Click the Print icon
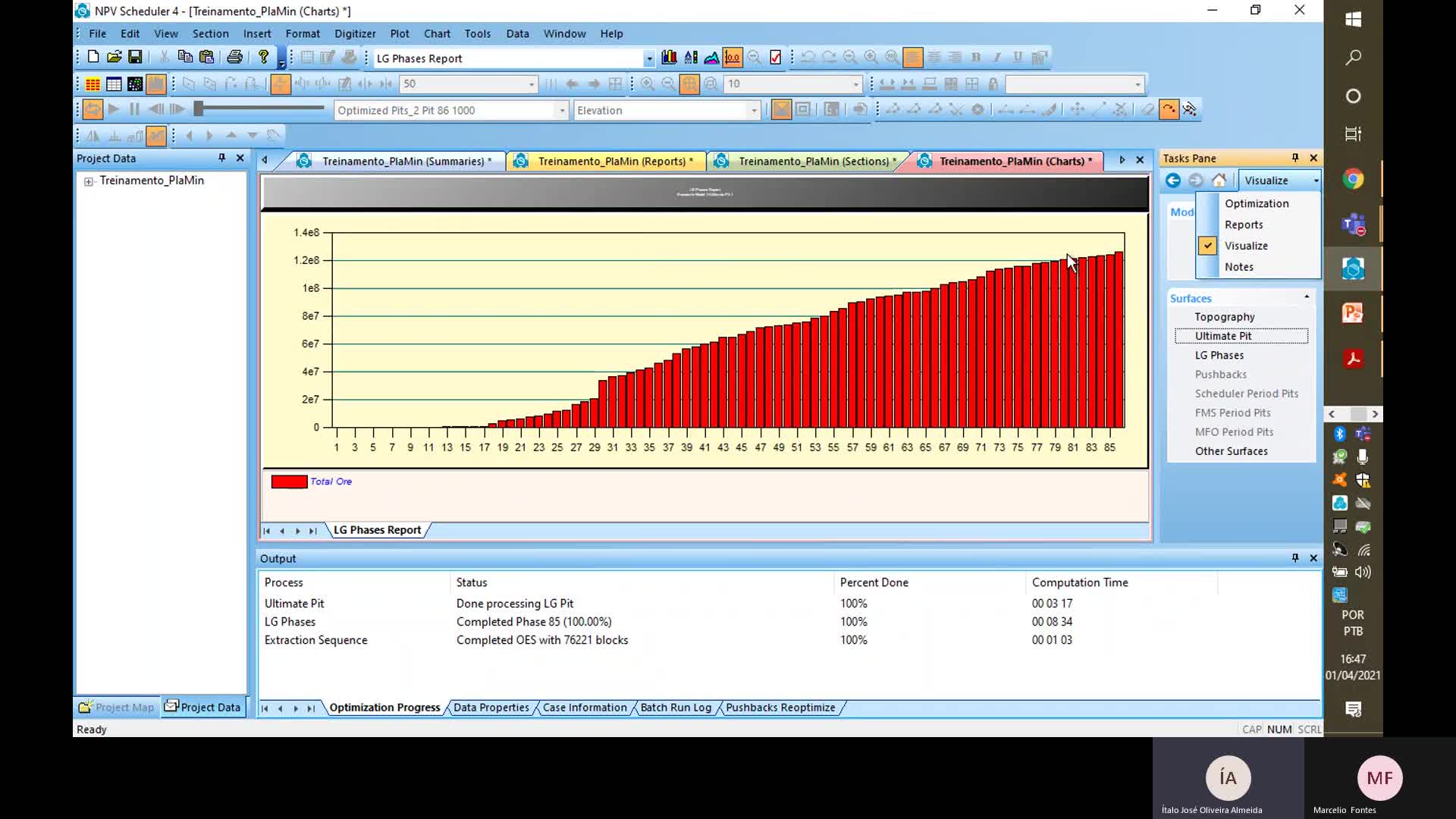This screenshot has height=819, width=1456. pos(235,57)
